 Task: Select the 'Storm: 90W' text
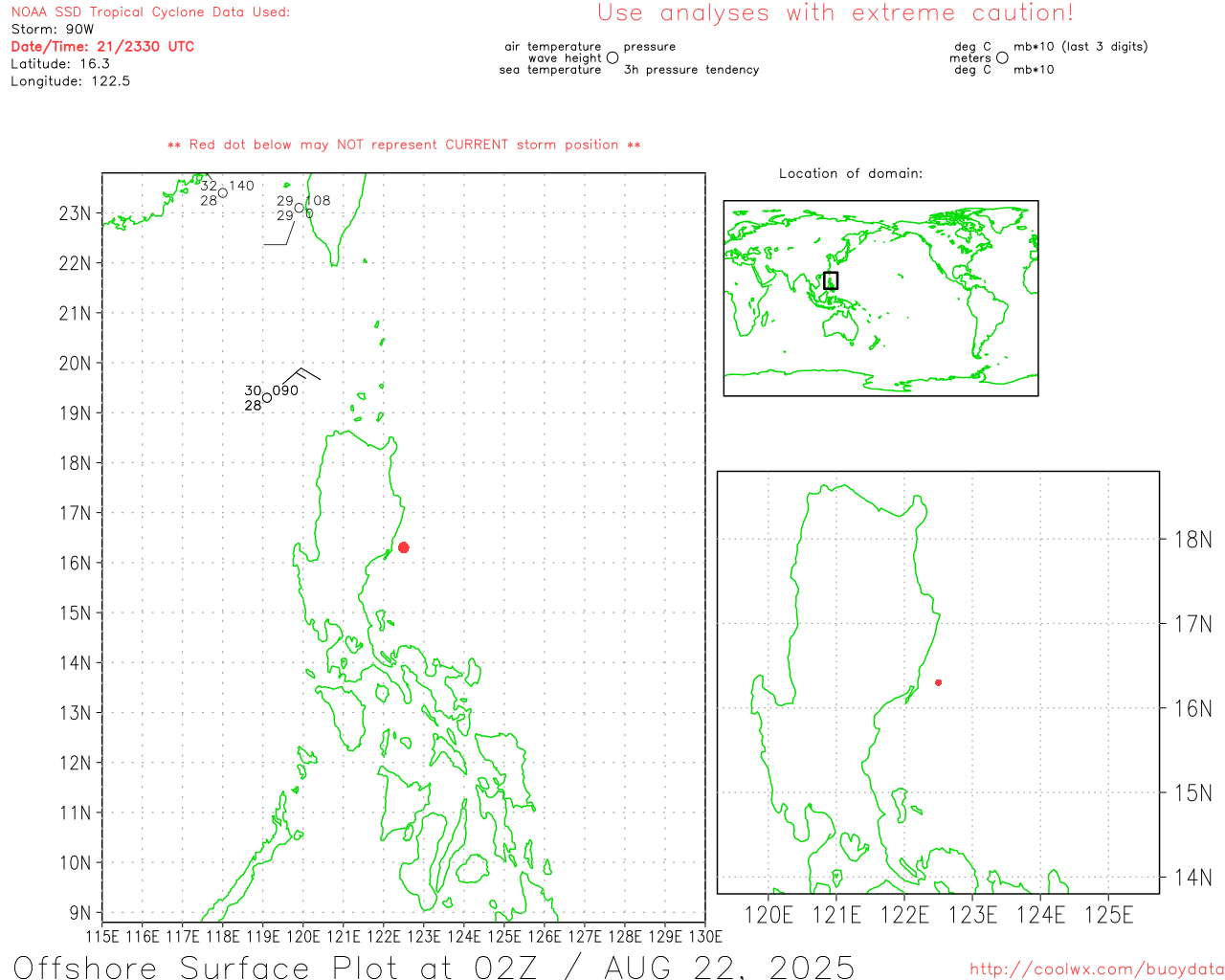[53, 30]
